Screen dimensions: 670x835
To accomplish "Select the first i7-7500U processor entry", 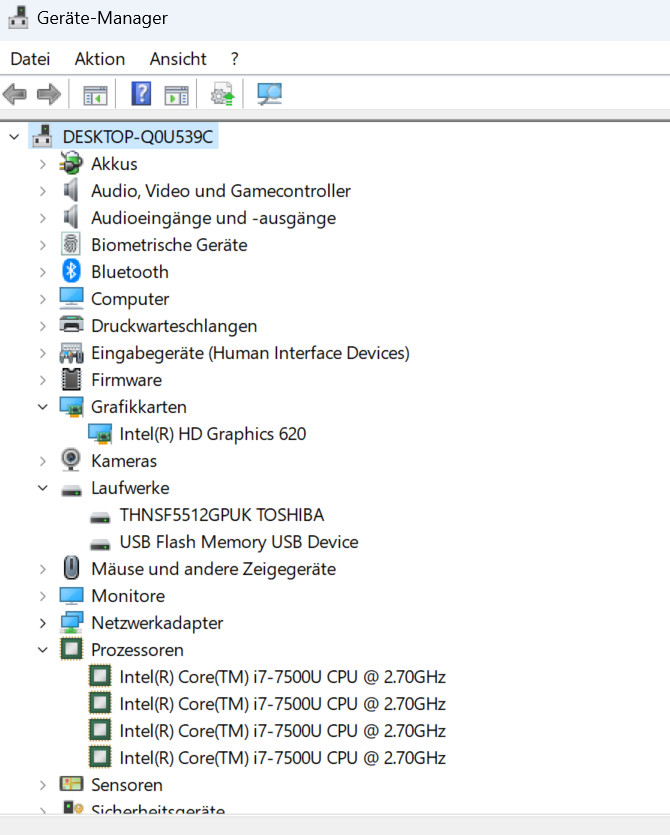I will point(282,677).
